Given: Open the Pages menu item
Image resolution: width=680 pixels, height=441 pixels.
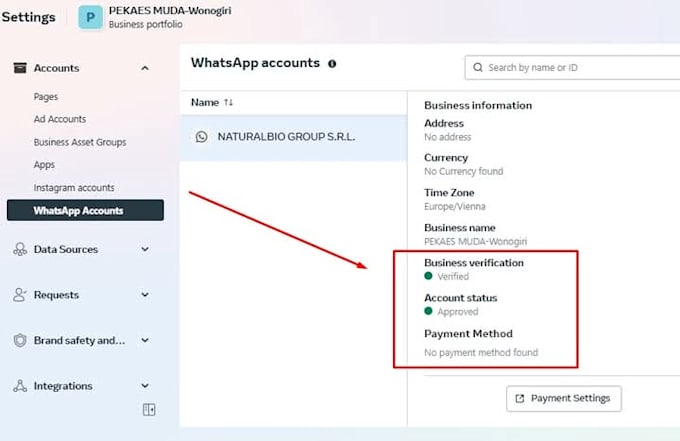Looking at the screenshot, I should 46,97.
